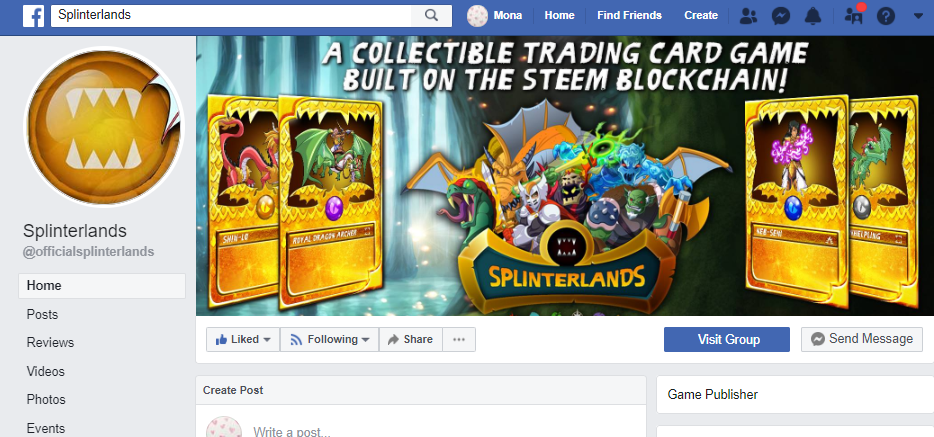Open the Find Friends link
This screenshot has height=437, width=934.
click(x=629, y=15)
